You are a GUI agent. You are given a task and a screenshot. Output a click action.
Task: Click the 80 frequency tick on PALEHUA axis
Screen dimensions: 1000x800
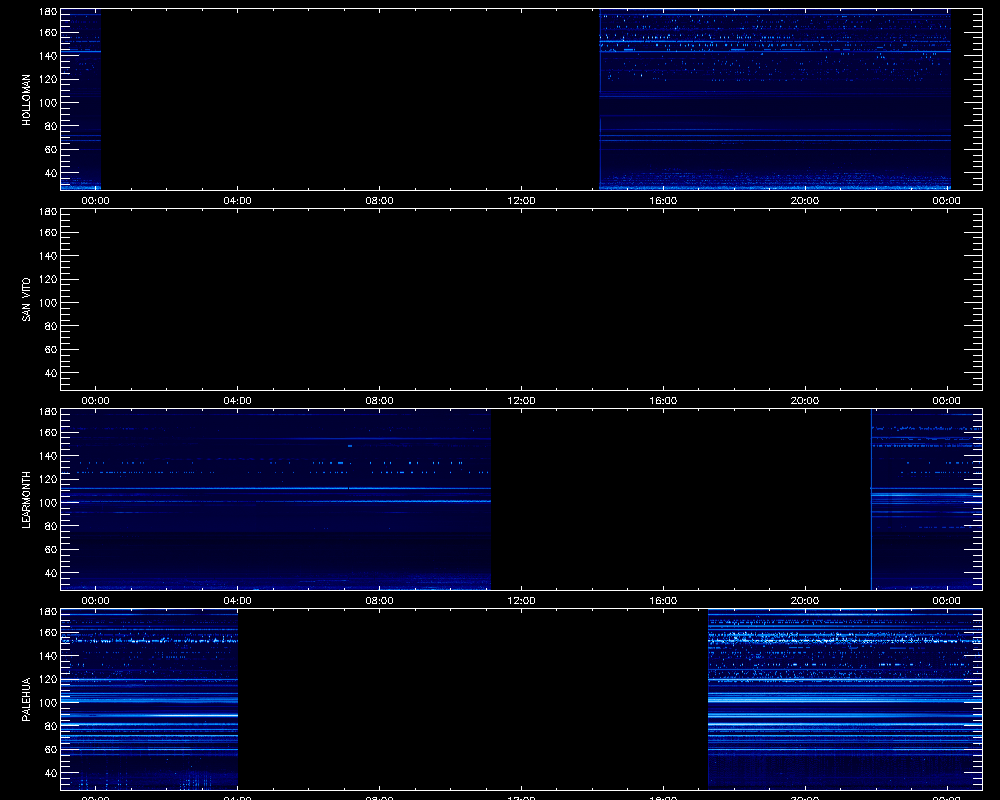(x=51, y=726)
